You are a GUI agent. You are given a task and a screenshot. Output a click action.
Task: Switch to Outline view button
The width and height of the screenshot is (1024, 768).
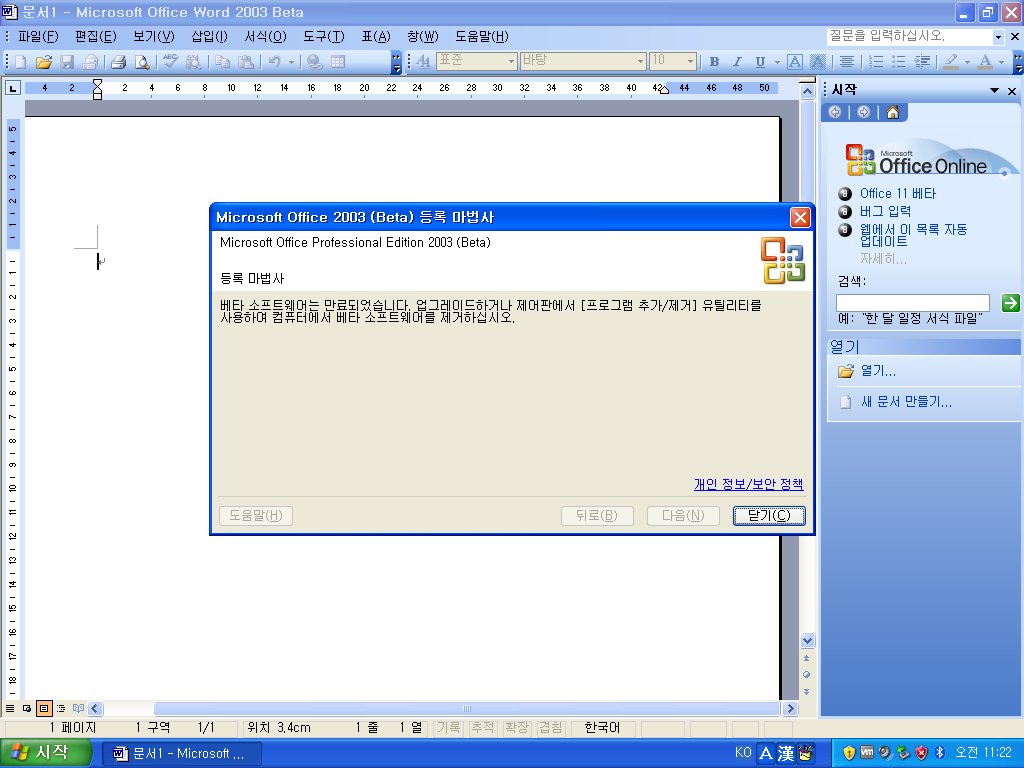pos(61,708)
